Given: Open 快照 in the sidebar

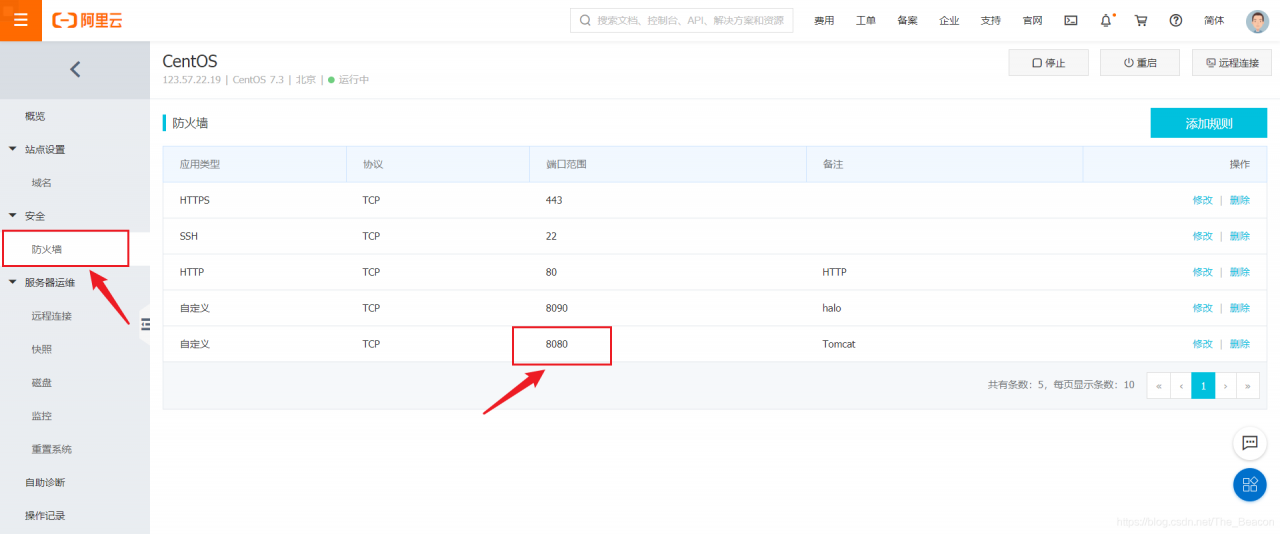Looking at the screenshot, I should [42, 349].
